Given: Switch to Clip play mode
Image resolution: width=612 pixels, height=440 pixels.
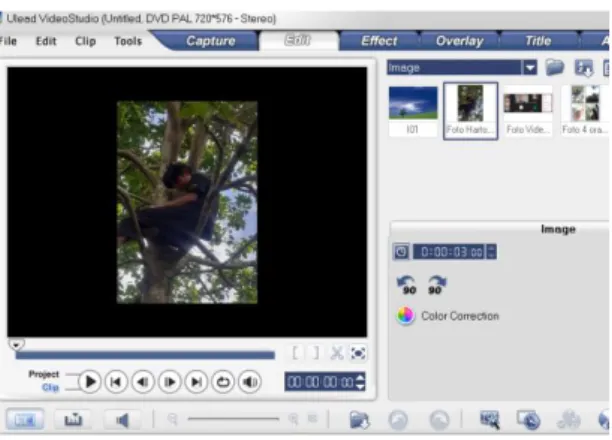Looking at the screenshot, I should click(50, 387).
